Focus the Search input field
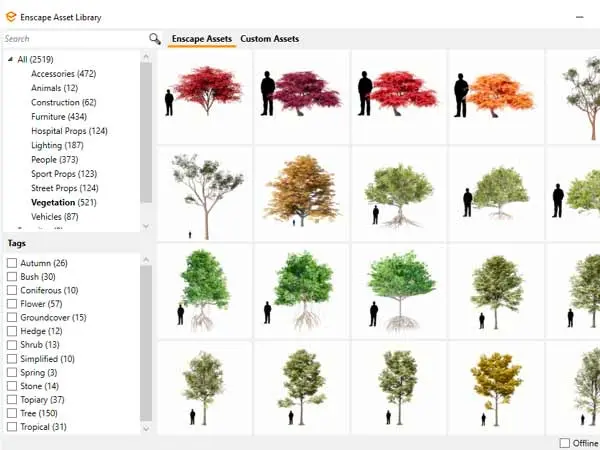Screen dimensions: 600x450 75,39
